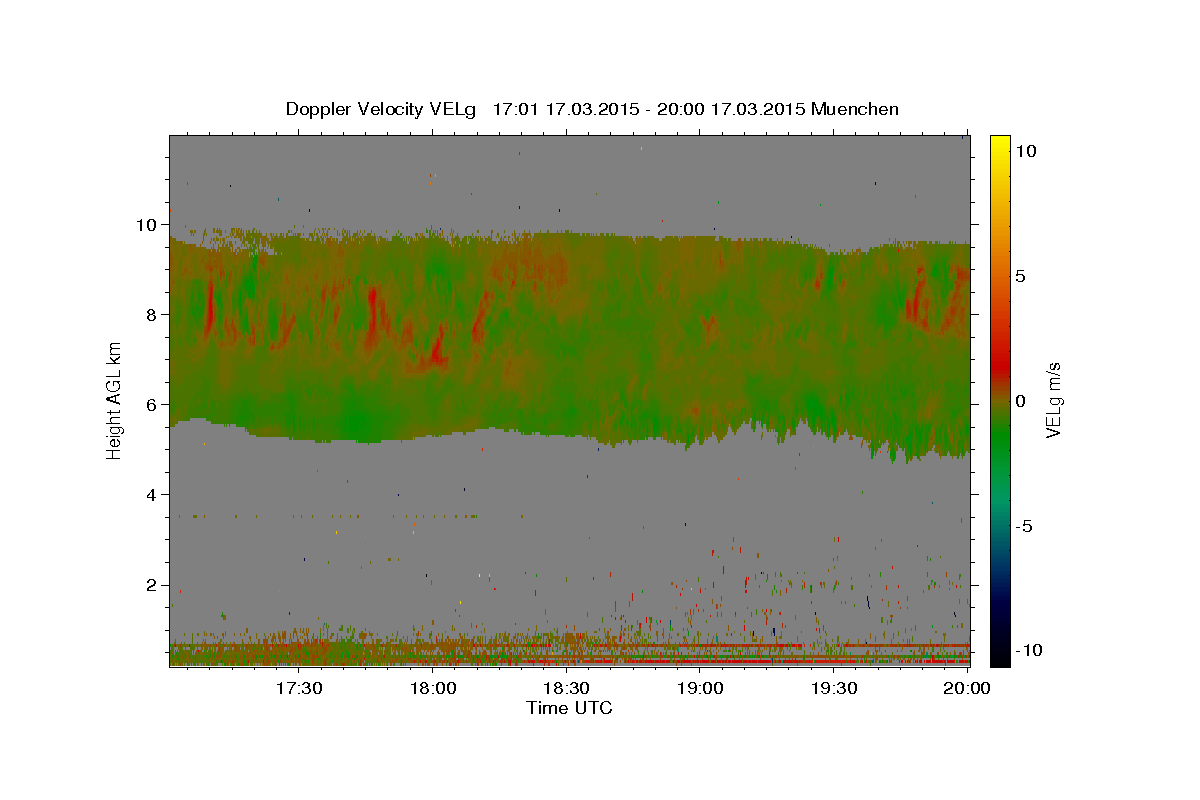The height and width of the screenshot is (800, 1200).
Task: Click the 'Height AGL km' axis label
Action: [x=115, y=400]
